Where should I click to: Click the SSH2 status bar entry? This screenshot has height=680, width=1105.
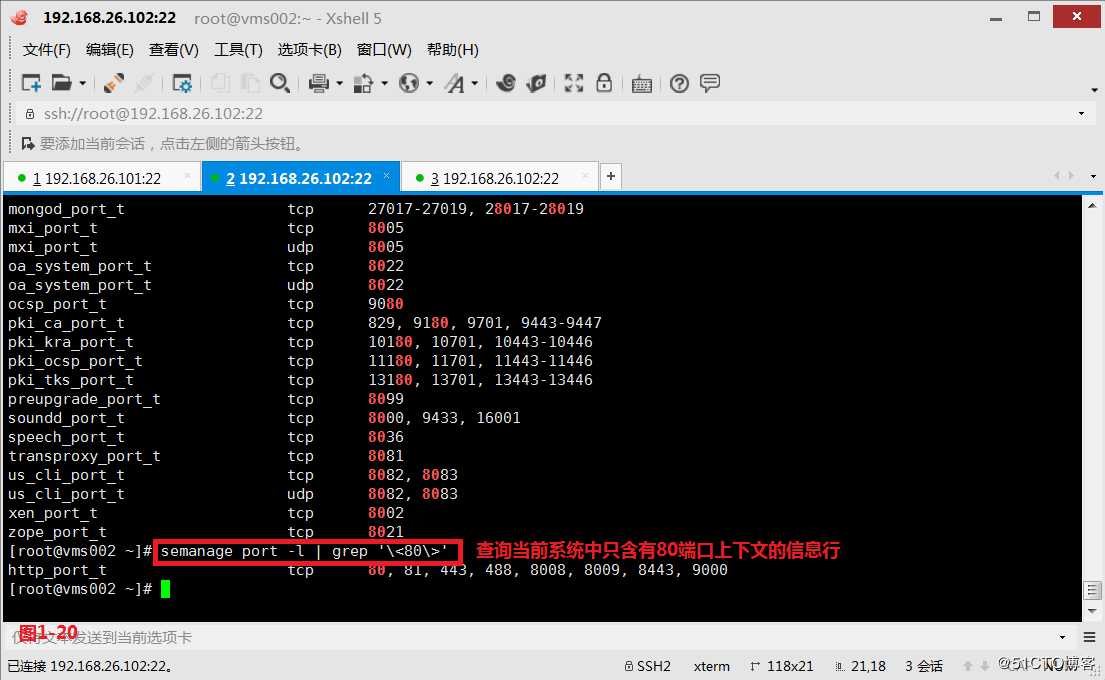[648, 666]
